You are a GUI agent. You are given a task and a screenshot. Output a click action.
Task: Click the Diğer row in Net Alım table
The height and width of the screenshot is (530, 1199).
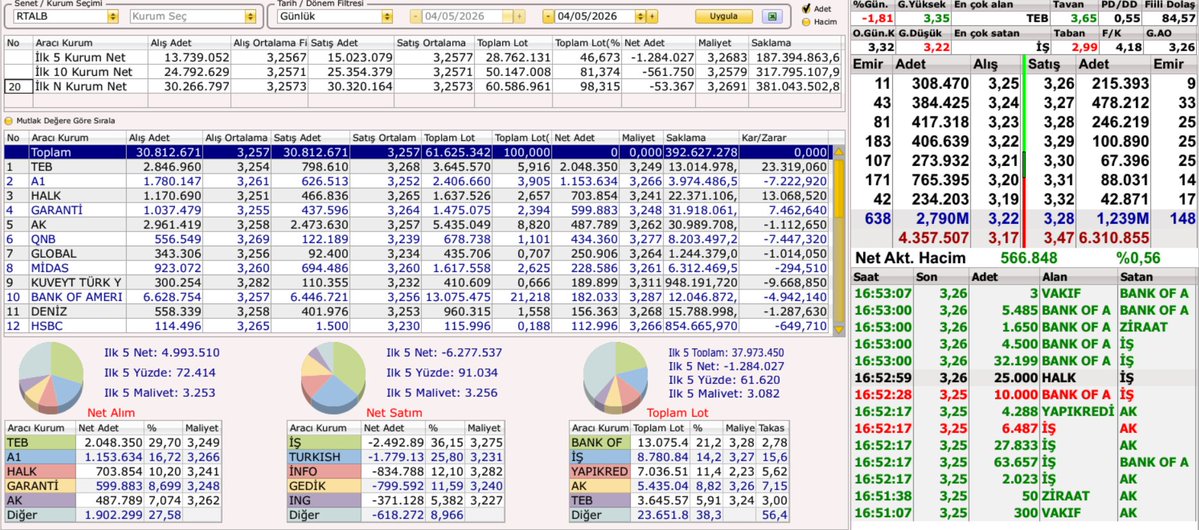(113, 515)
